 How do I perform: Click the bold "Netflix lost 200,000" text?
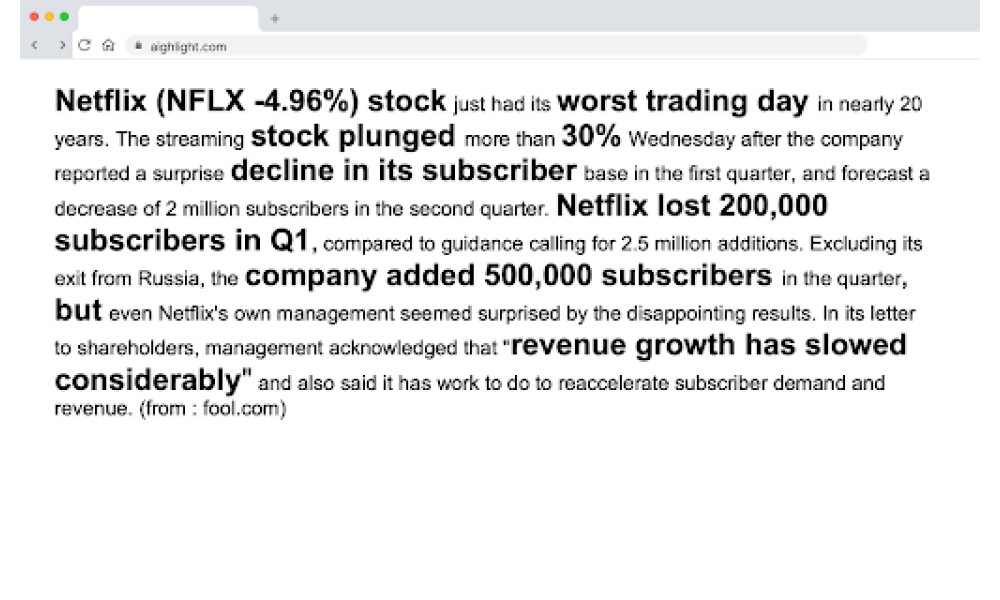click(691, 205)
